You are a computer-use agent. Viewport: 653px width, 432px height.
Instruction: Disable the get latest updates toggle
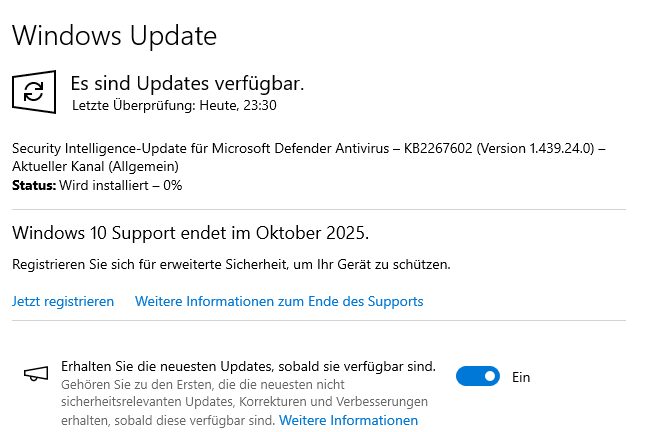[x=477, y=377]
